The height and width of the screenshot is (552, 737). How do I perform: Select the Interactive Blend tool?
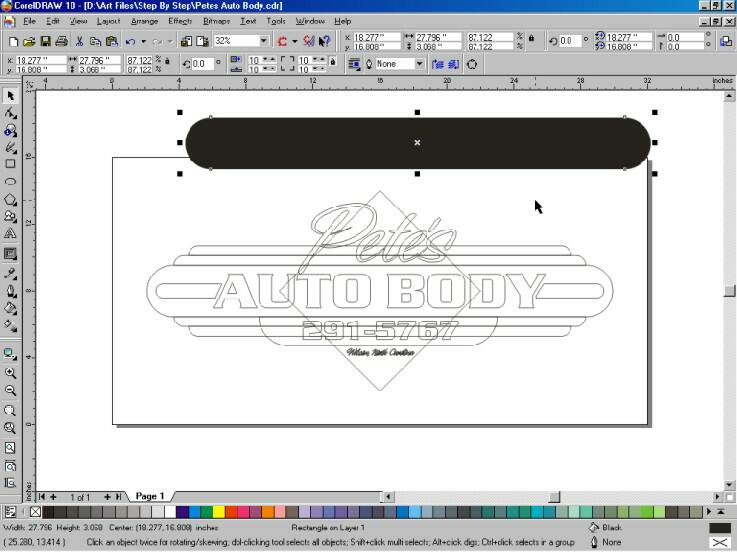[x=10, y=254]
